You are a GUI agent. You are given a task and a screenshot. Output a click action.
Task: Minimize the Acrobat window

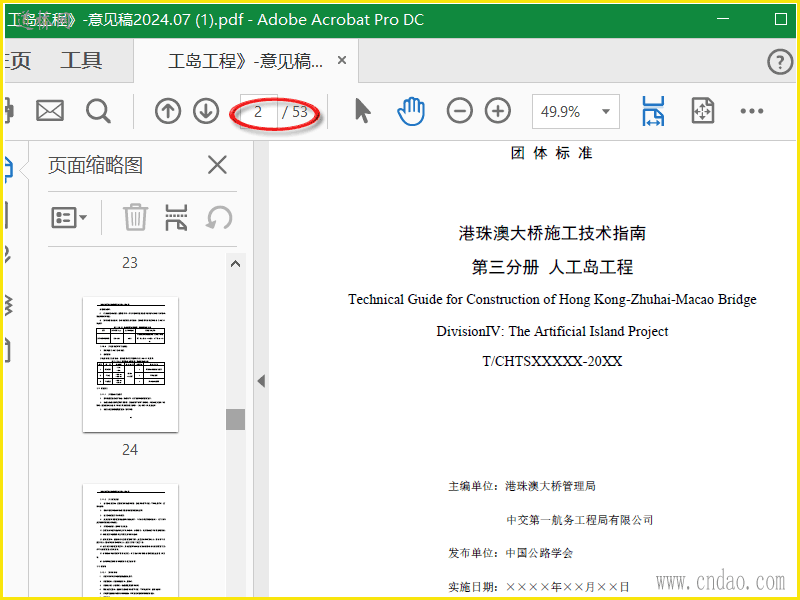pyautogui.click(x=722, y=19)
